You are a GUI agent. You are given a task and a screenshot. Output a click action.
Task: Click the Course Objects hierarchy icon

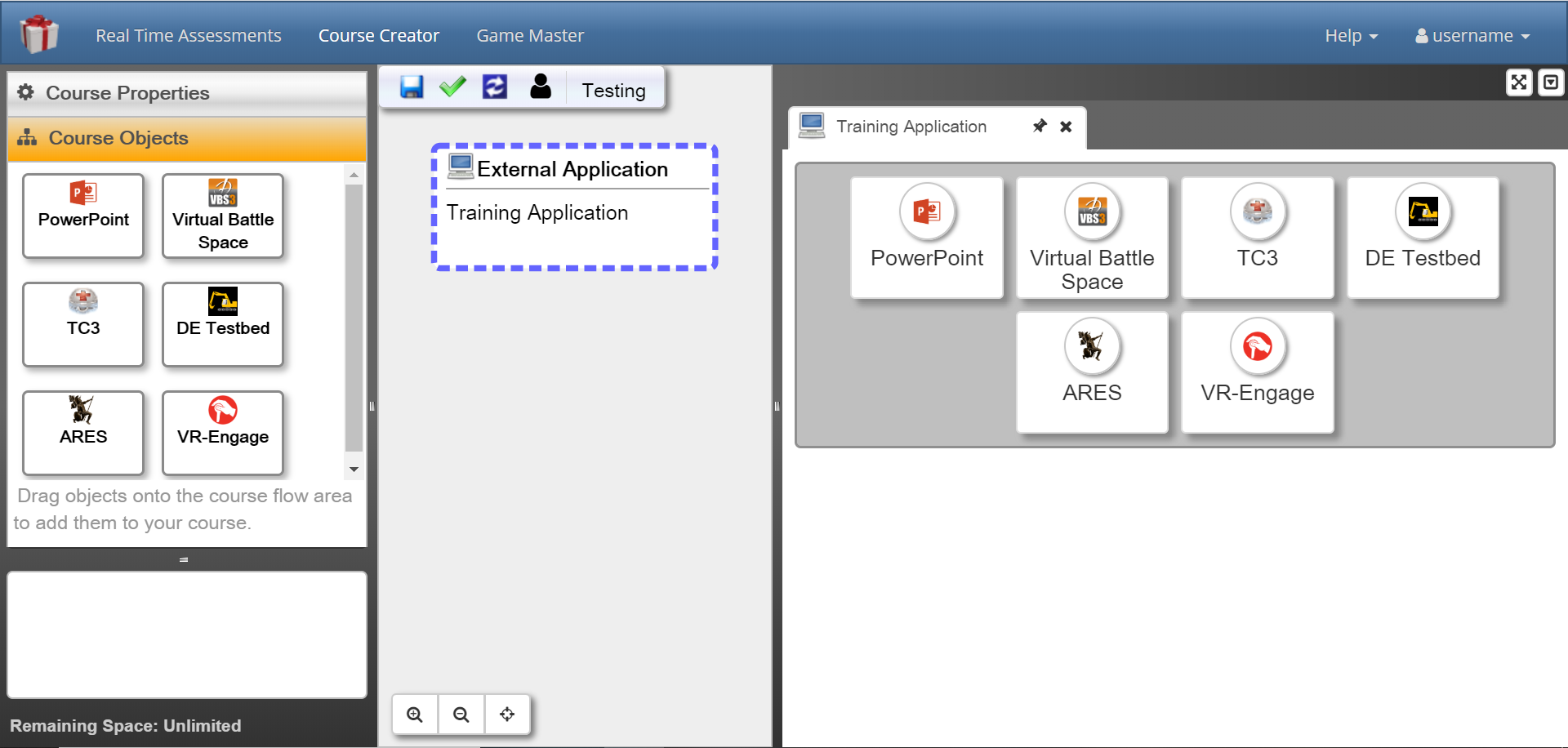pos(27,137)
